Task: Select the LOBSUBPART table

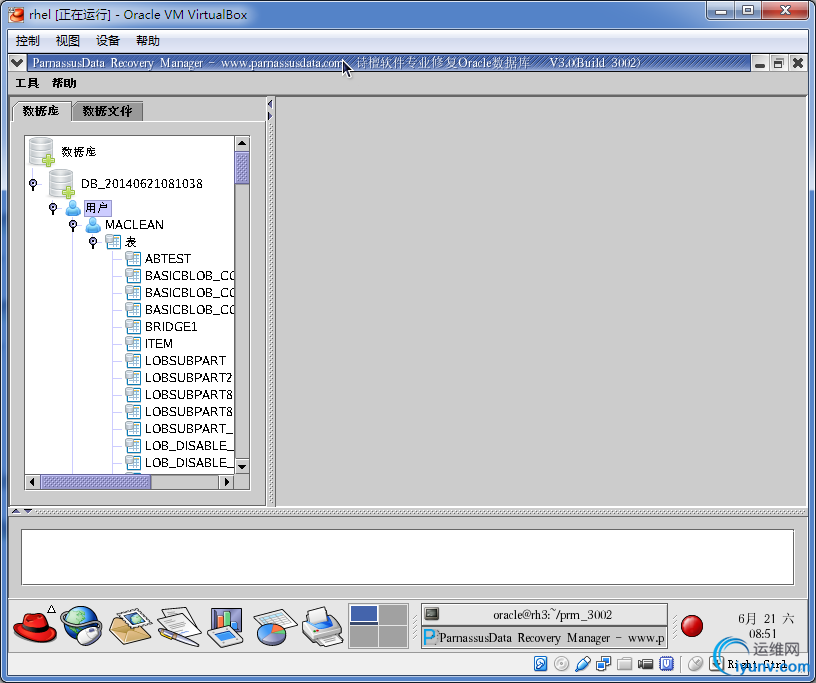Action: tap(185, 361)
